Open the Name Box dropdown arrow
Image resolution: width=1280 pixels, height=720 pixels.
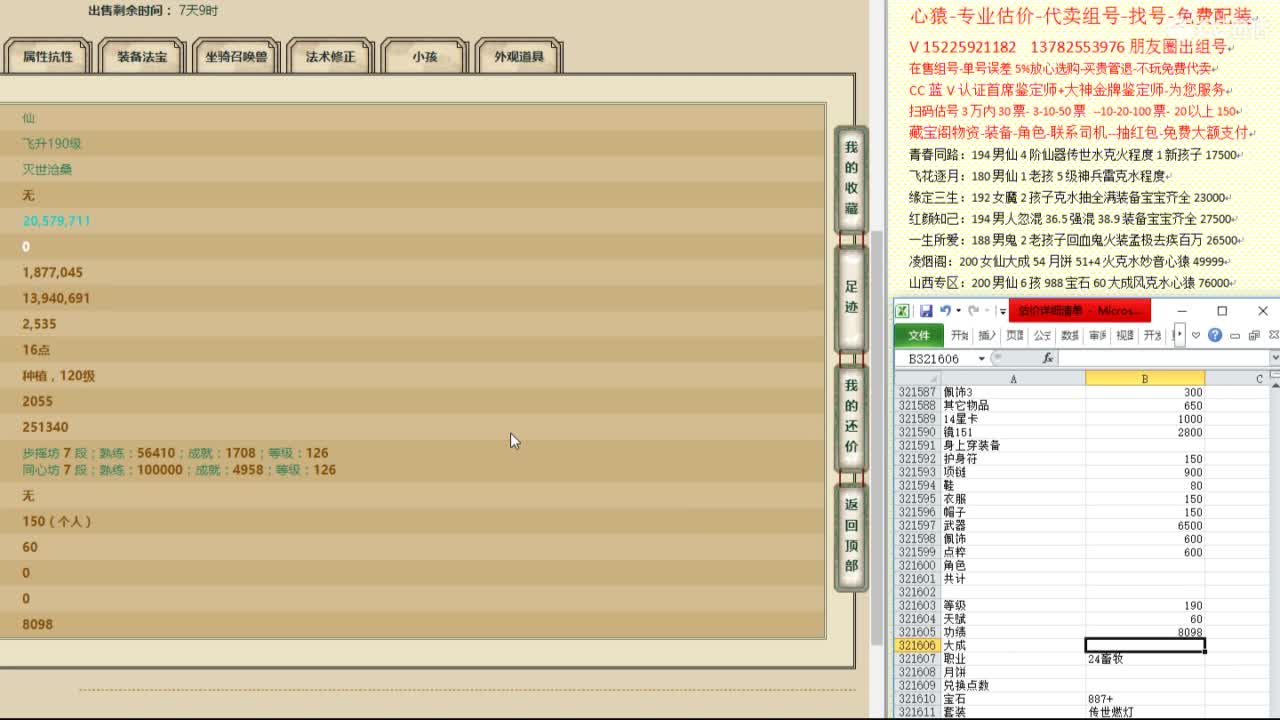pyautogui.click(x=981, y=358)
